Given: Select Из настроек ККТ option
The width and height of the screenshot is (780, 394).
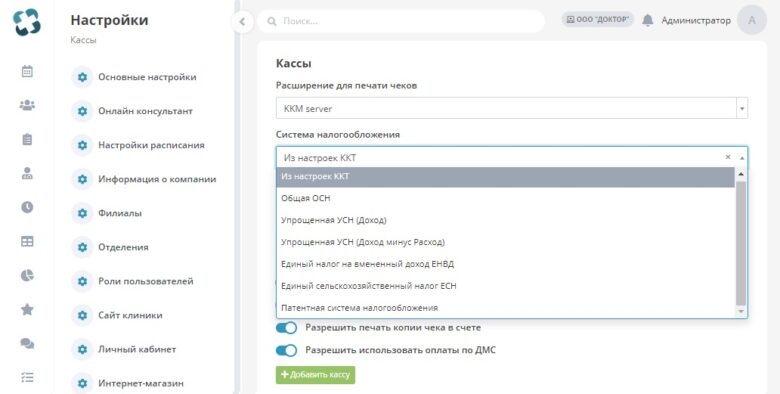Looking at the screenshot, I should [x=505, y=177].
